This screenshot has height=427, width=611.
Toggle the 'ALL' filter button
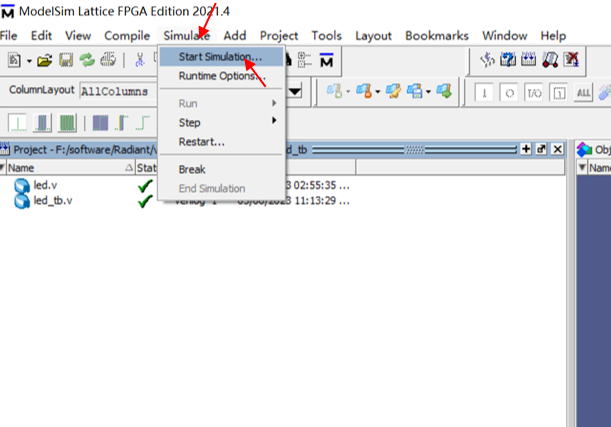(x=583, y=93)
